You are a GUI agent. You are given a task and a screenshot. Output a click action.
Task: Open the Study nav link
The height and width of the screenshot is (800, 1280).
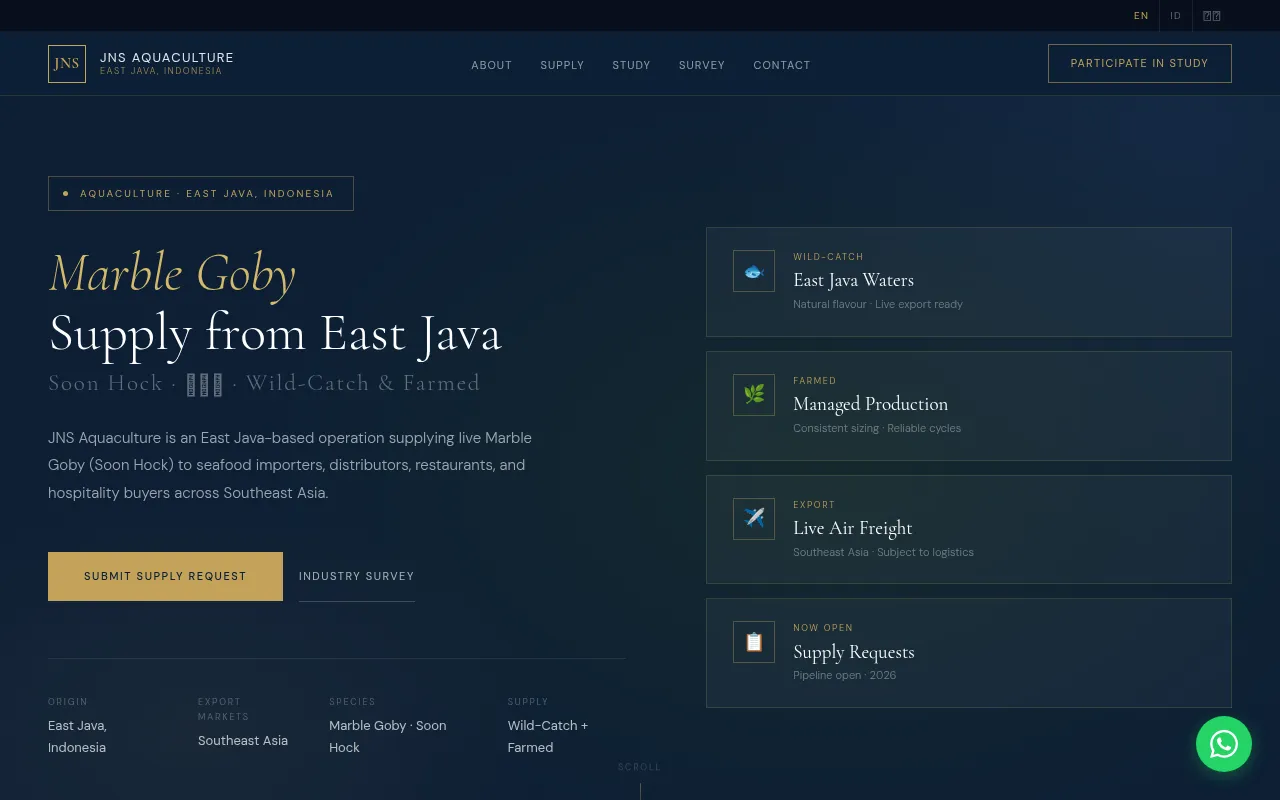[x=632, y=65]
